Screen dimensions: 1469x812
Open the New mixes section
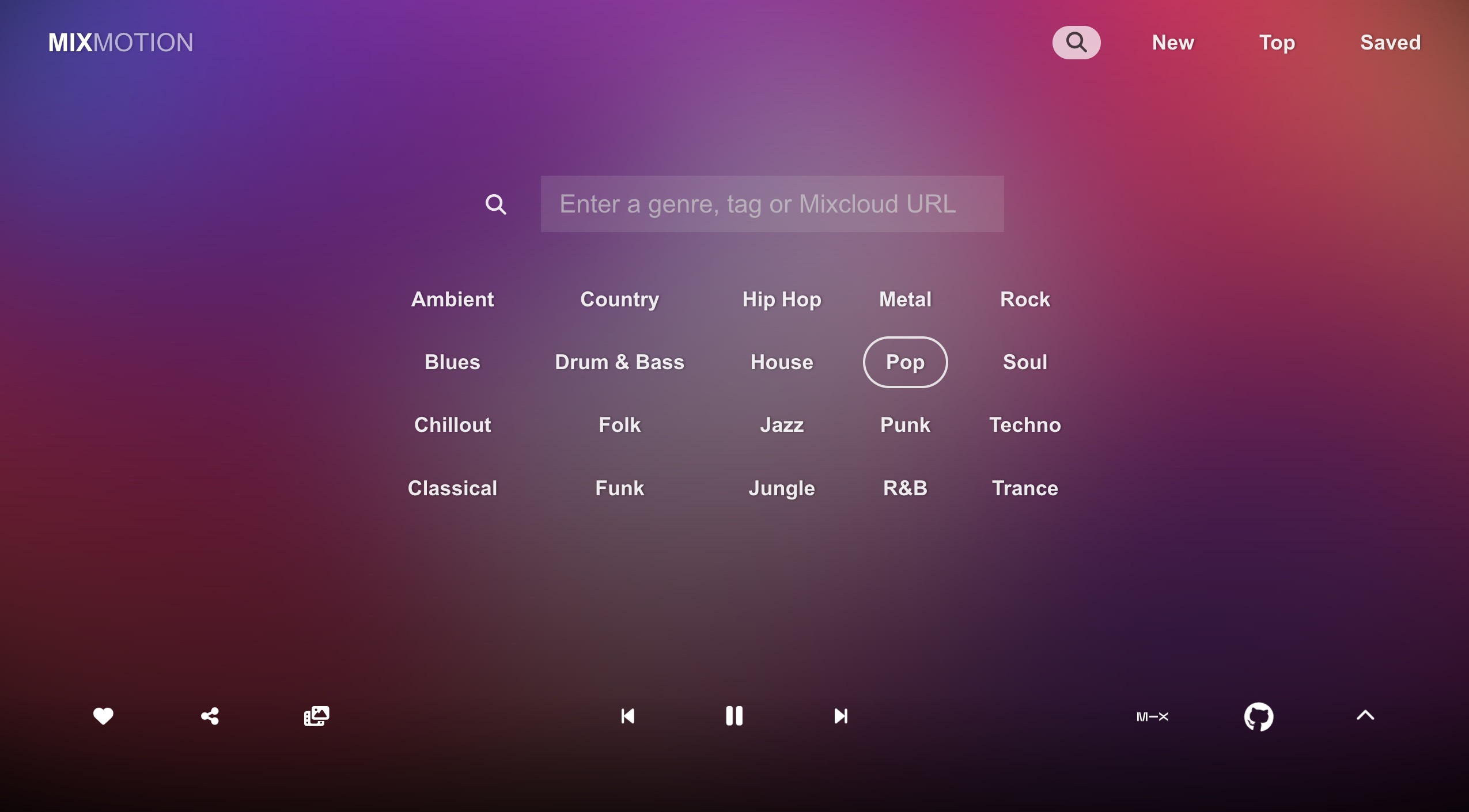pyautogui.click(x=1173, y=42)
